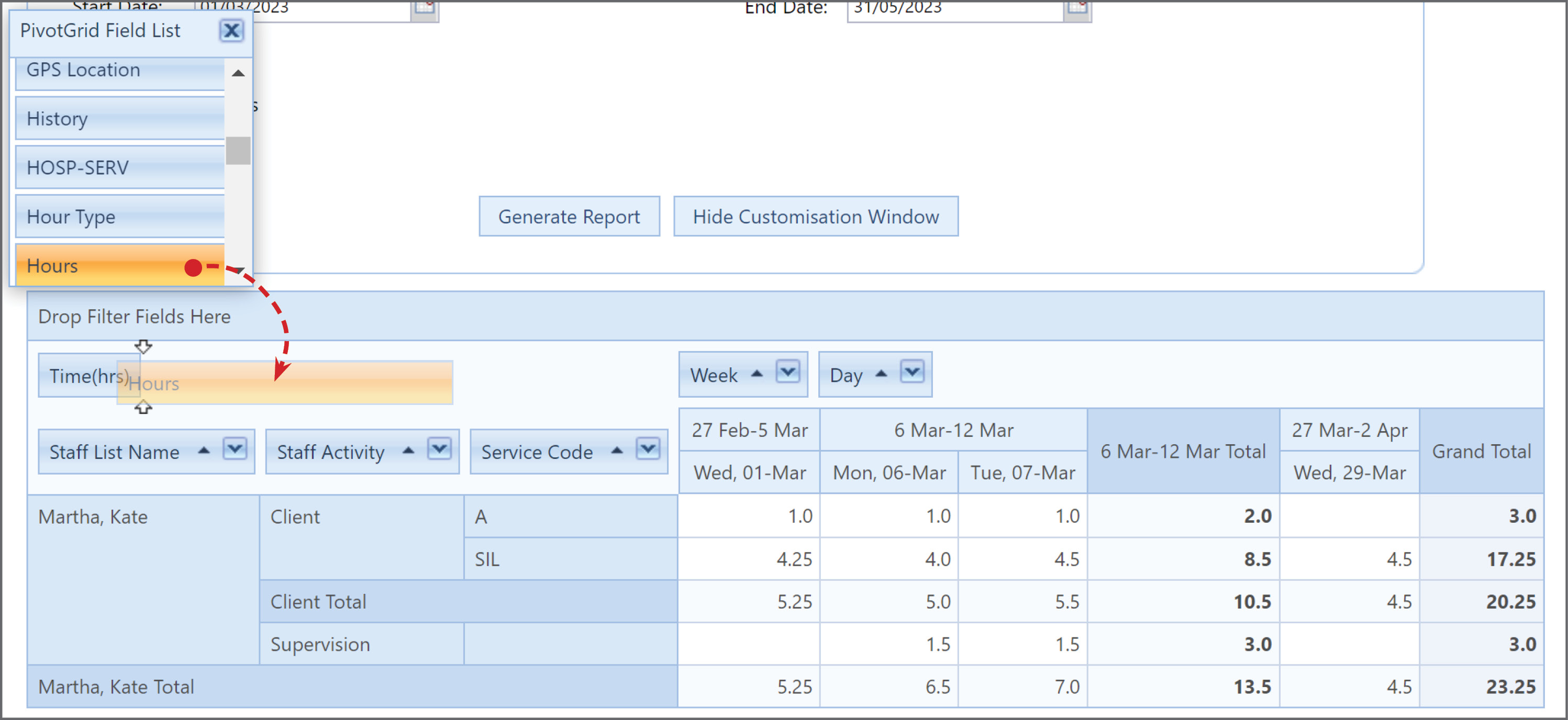Click the Client Total row header
The image size is (1568, 720).
[469, 601]
